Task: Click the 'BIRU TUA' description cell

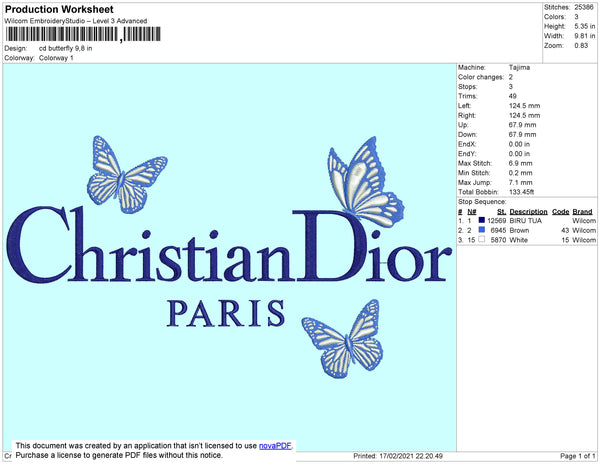Action: (x=525, y=221)
